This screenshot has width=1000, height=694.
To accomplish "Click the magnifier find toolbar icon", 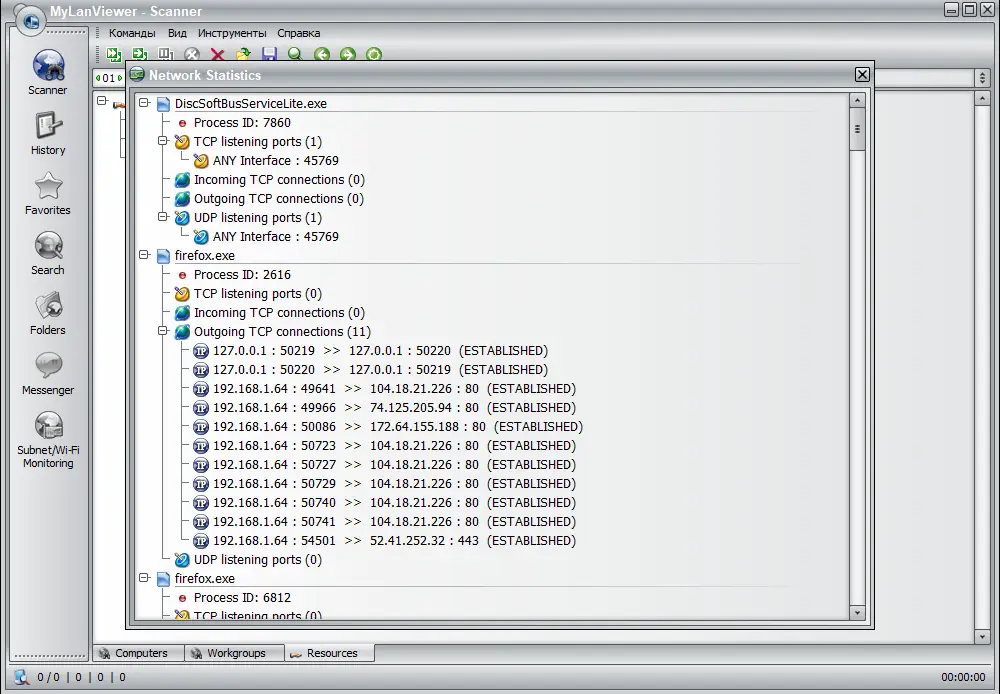I will point(295,55).
